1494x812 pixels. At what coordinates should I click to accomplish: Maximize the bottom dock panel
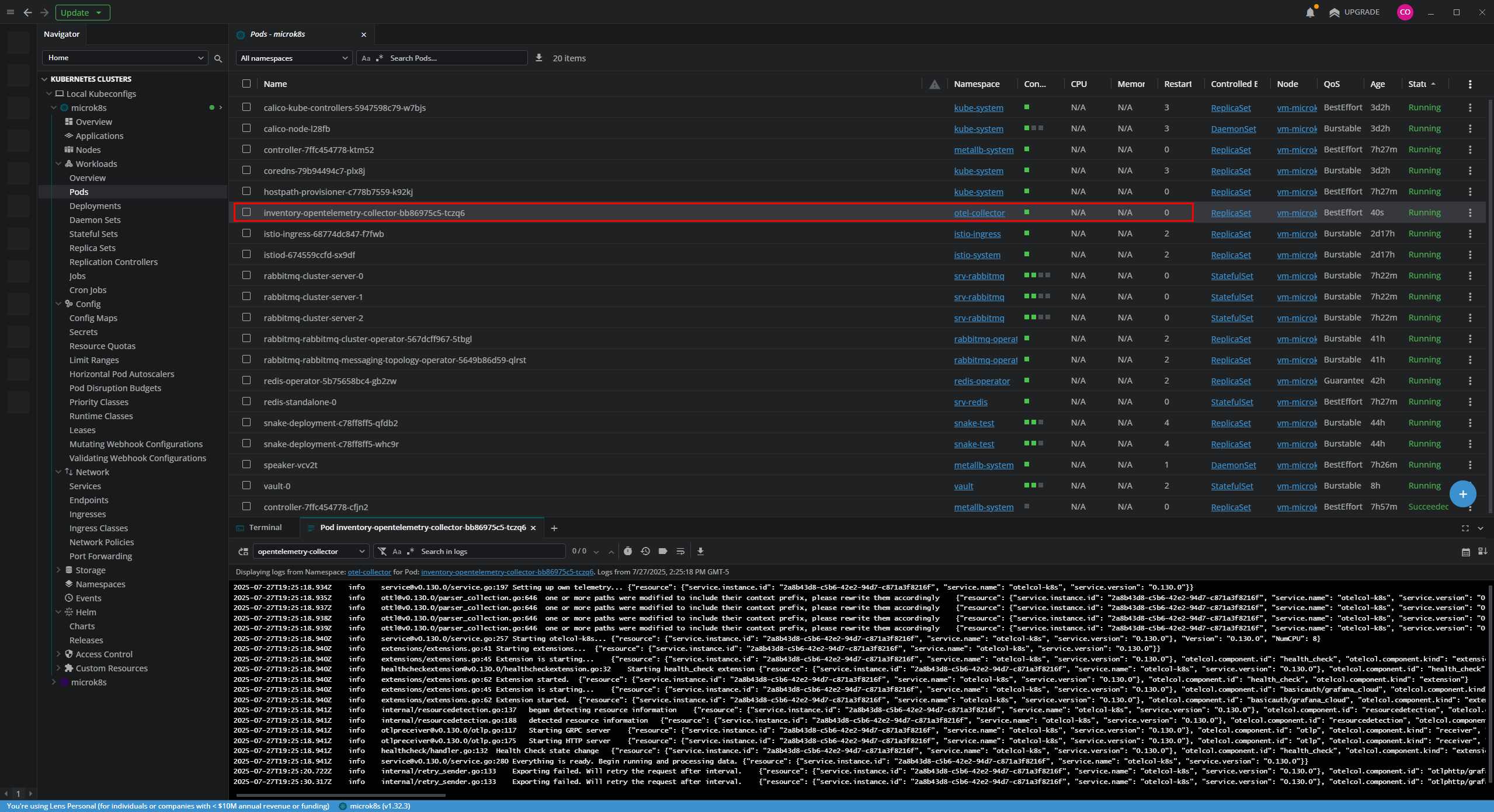[1465, 528]
